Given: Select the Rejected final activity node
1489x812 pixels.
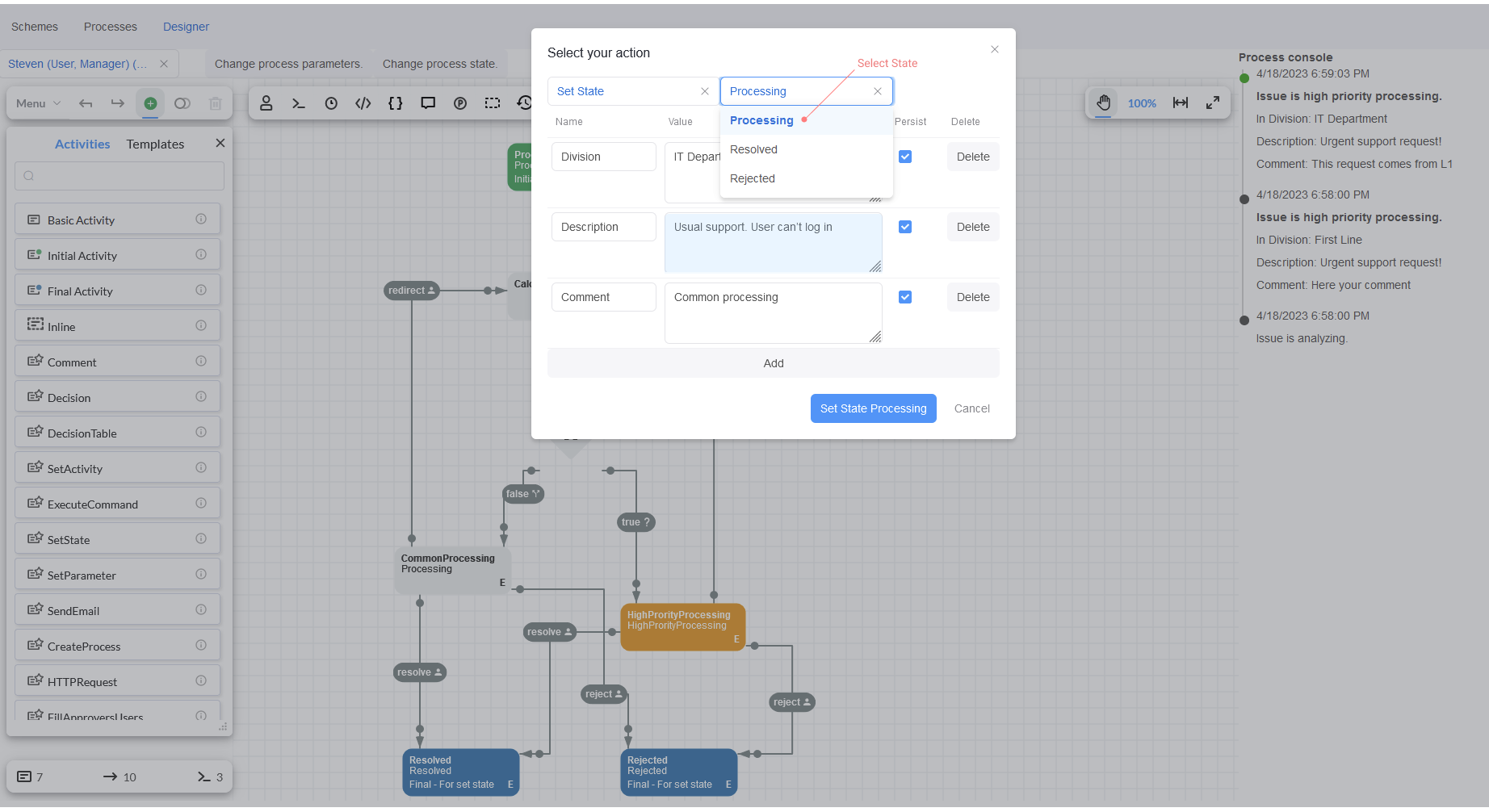Looking at the screenshot, I should pyautogui.click(x=679, y=772).
